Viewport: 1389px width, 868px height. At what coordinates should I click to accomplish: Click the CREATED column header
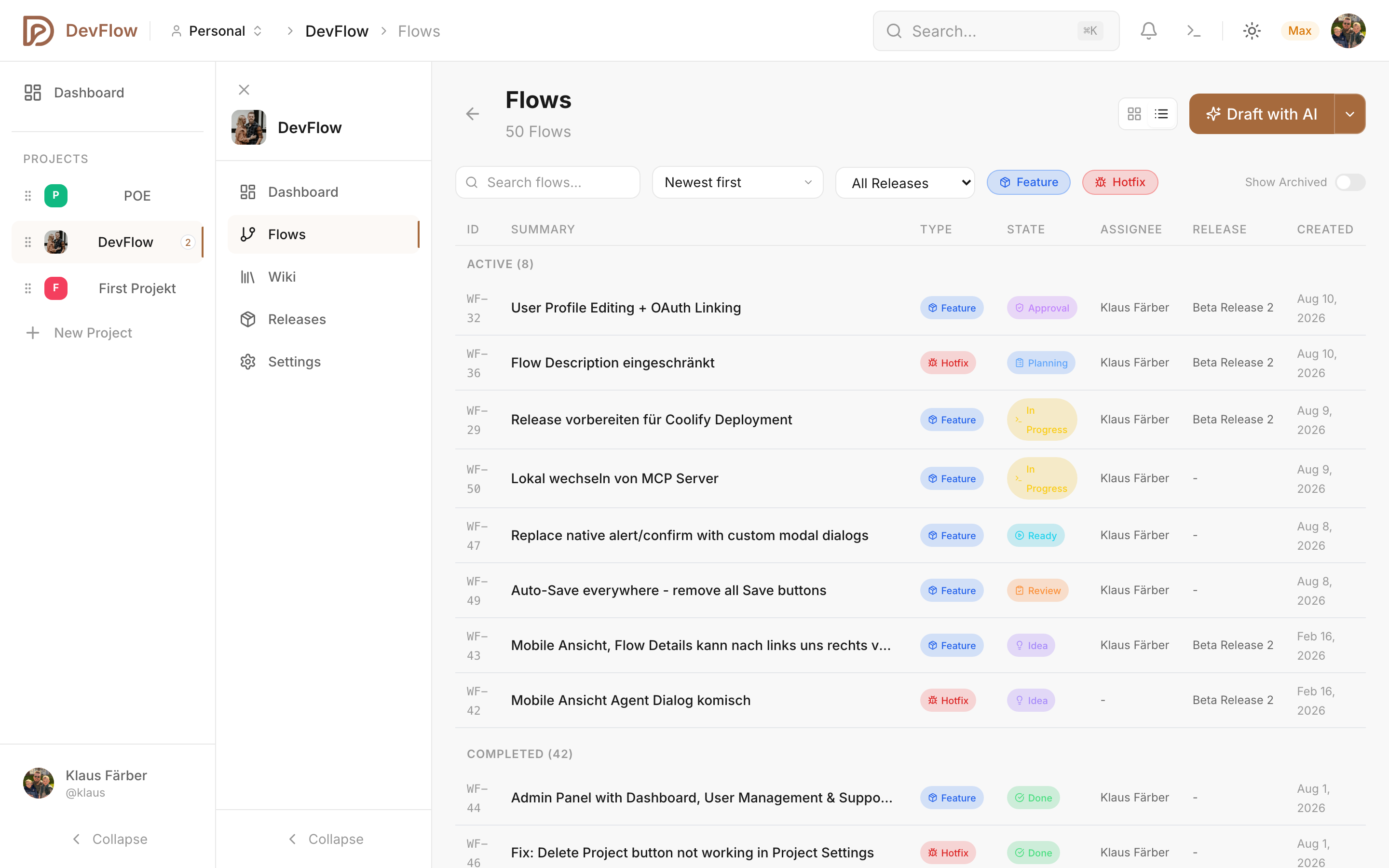pos(1325,230)
